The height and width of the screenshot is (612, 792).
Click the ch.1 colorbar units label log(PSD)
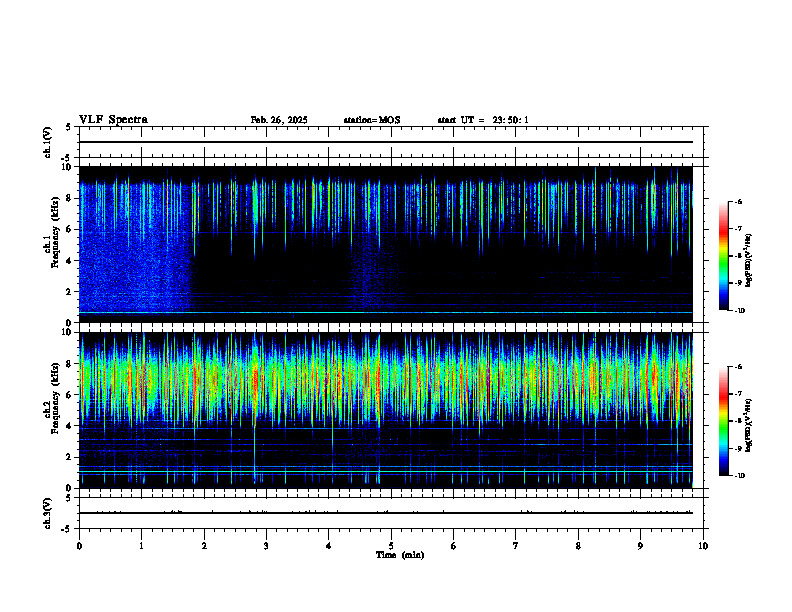749,261
